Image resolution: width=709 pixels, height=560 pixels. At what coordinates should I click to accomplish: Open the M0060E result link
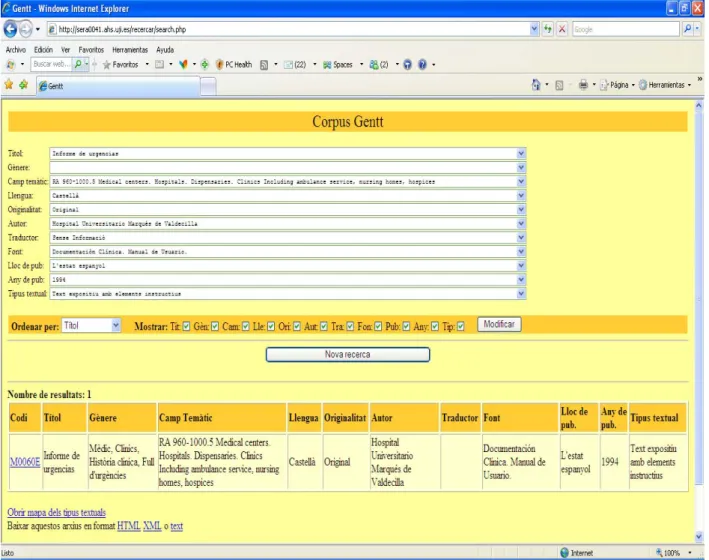coord(25,462)
